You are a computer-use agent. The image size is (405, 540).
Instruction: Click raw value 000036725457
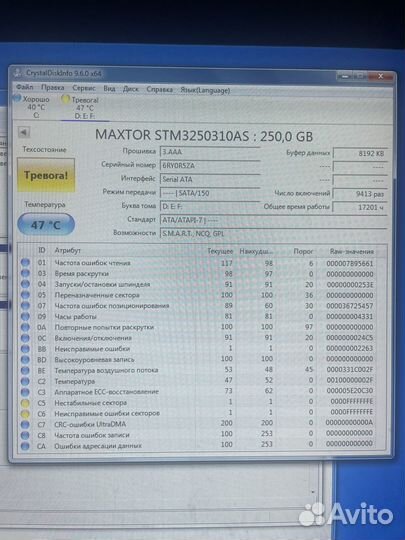point(350,306)
